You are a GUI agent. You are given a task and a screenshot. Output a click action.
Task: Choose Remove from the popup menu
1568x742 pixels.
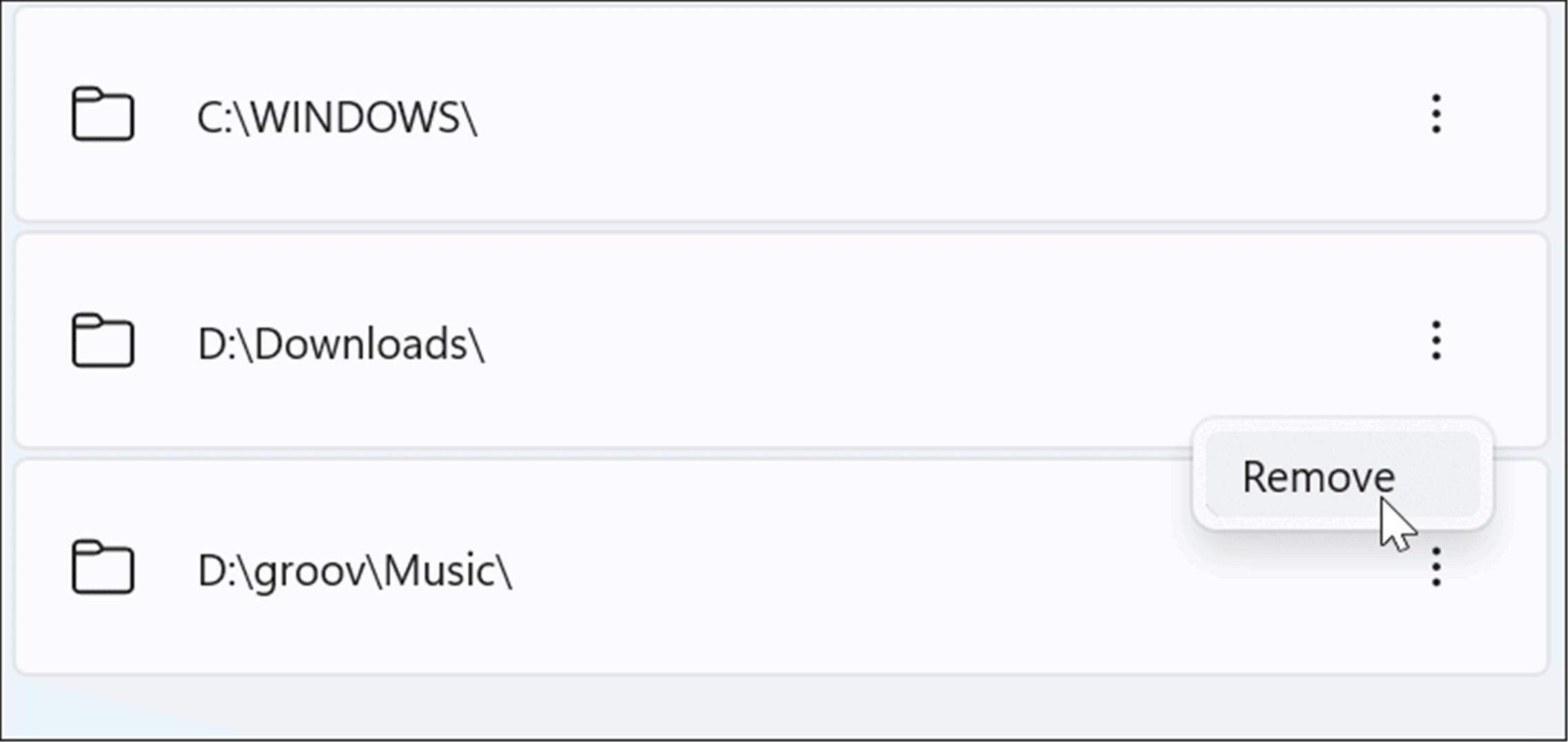point(1318,476)
